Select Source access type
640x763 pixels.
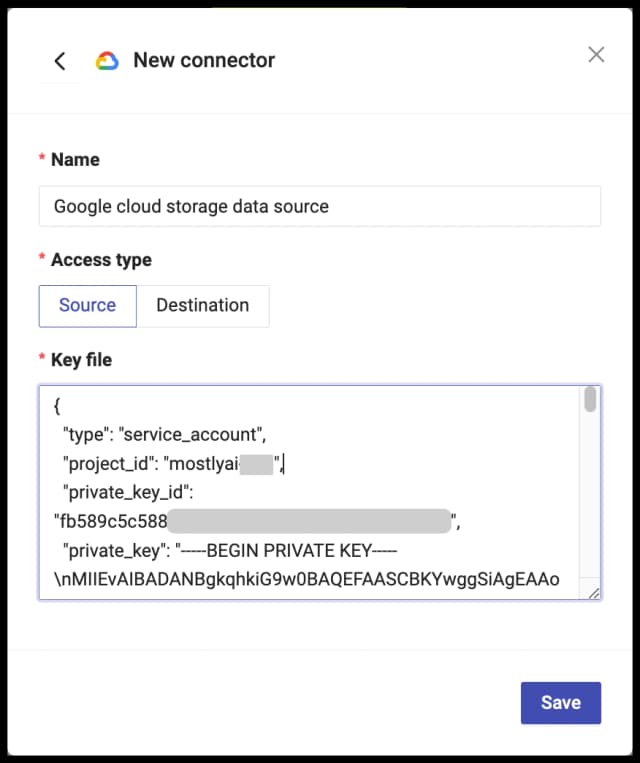tap(88, 306)
